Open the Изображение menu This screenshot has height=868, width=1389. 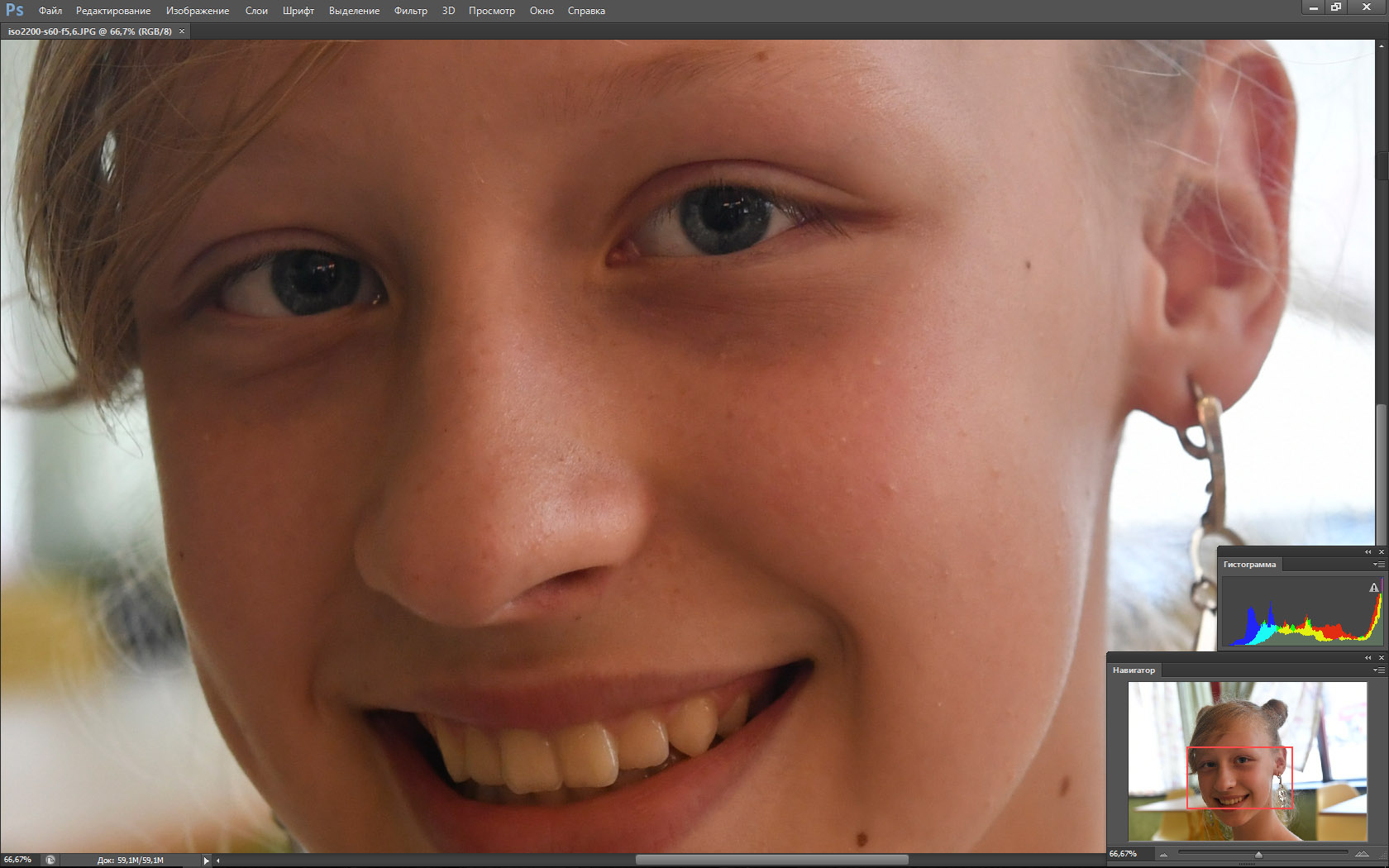tap(198, 11)
